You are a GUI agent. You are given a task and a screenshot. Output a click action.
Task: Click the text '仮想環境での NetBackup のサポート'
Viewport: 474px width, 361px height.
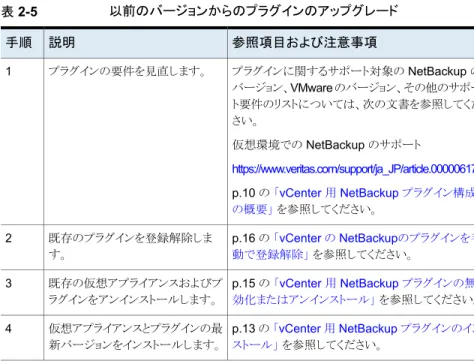pos(326,145)
